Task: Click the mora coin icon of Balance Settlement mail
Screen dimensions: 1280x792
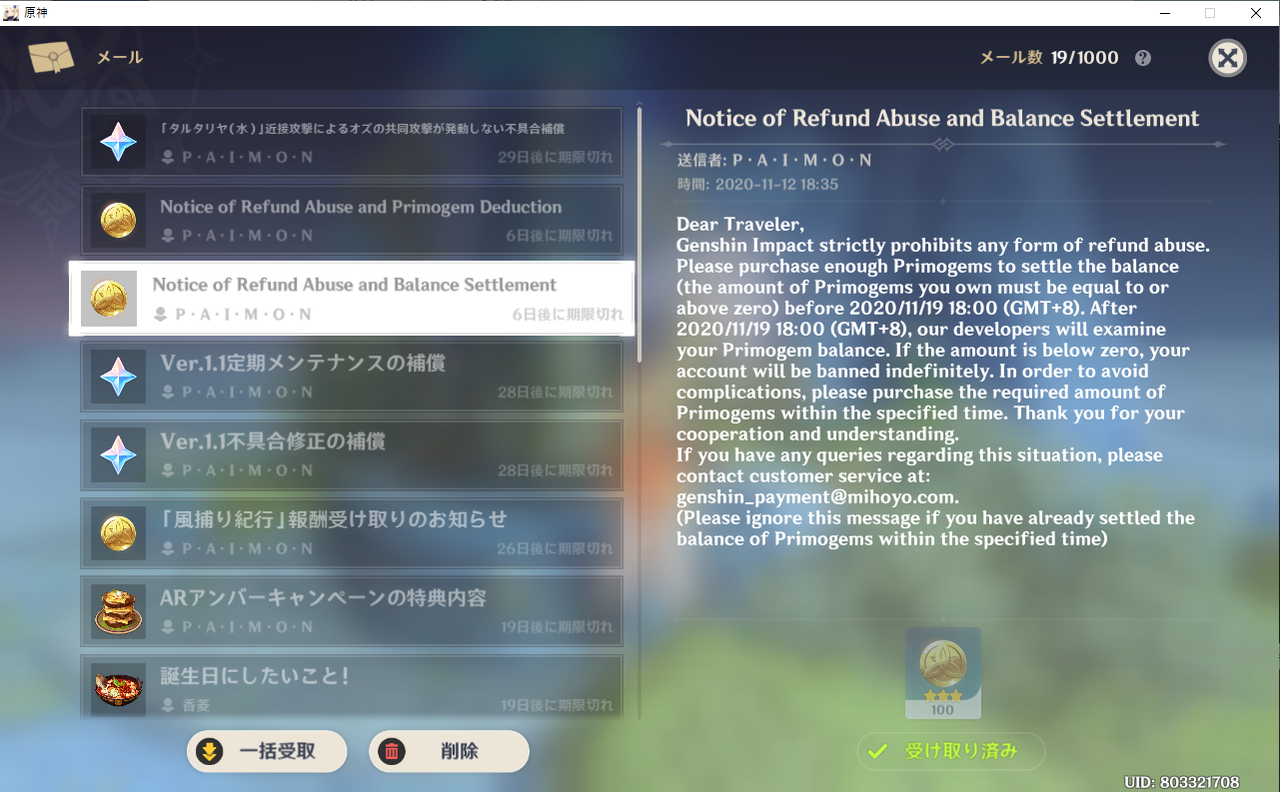Action: tap(109, 298)
